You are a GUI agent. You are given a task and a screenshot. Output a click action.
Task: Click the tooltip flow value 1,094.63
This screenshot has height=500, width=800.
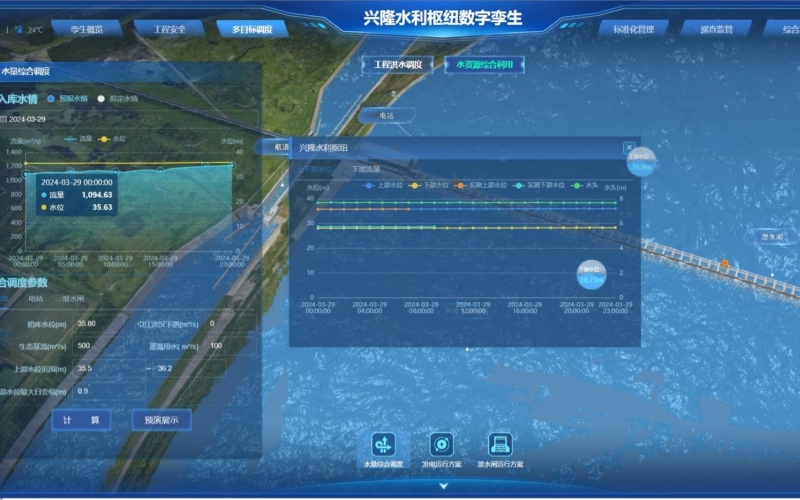point(96,194)
